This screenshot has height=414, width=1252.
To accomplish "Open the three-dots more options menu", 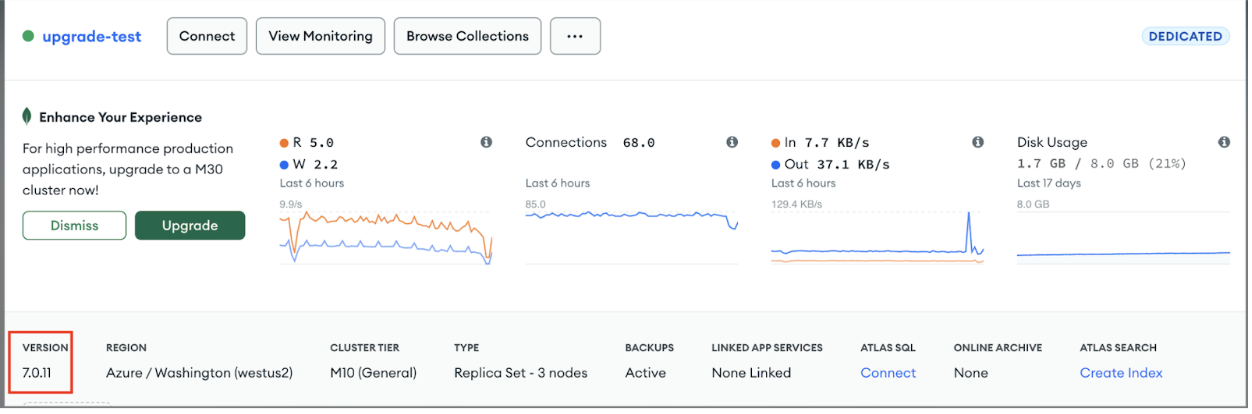I will point(575,36).
